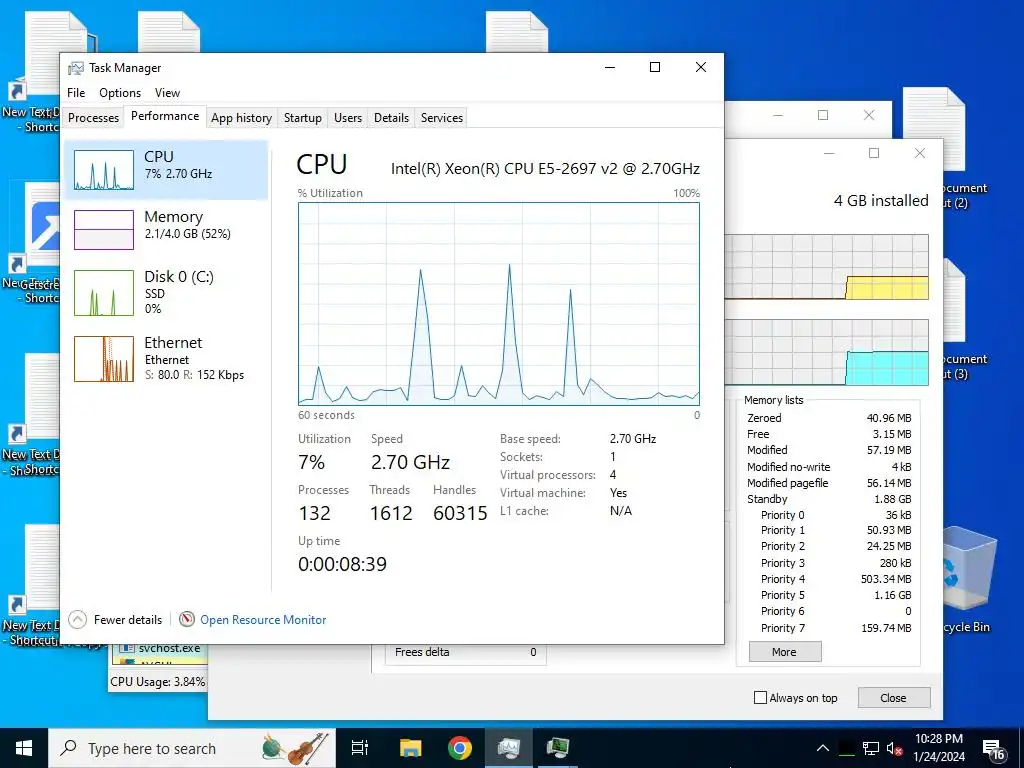Click the Up time value 0:00:08:39
The image size is (1024, 768).
click(342, 564)
